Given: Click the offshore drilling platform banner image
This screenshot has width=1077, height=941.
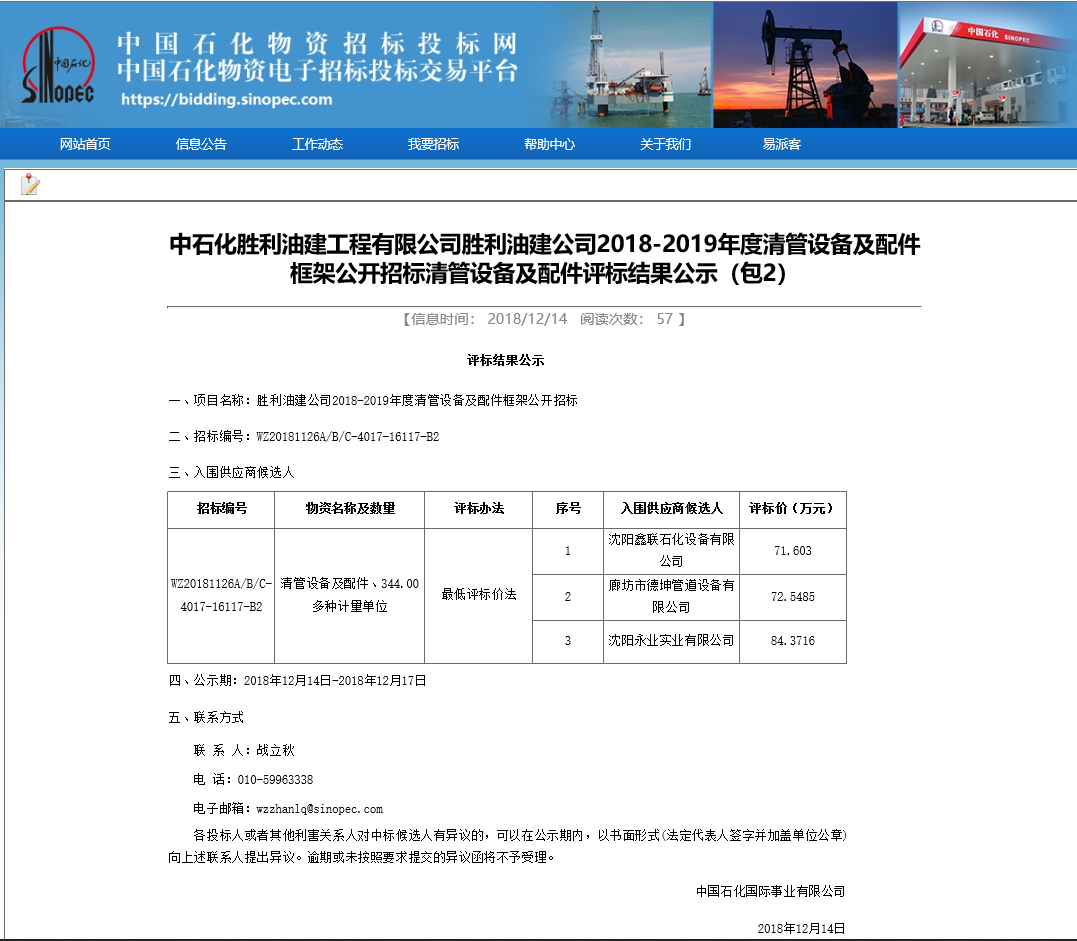Looking at the screenshot, I should (x=631, y=65).
